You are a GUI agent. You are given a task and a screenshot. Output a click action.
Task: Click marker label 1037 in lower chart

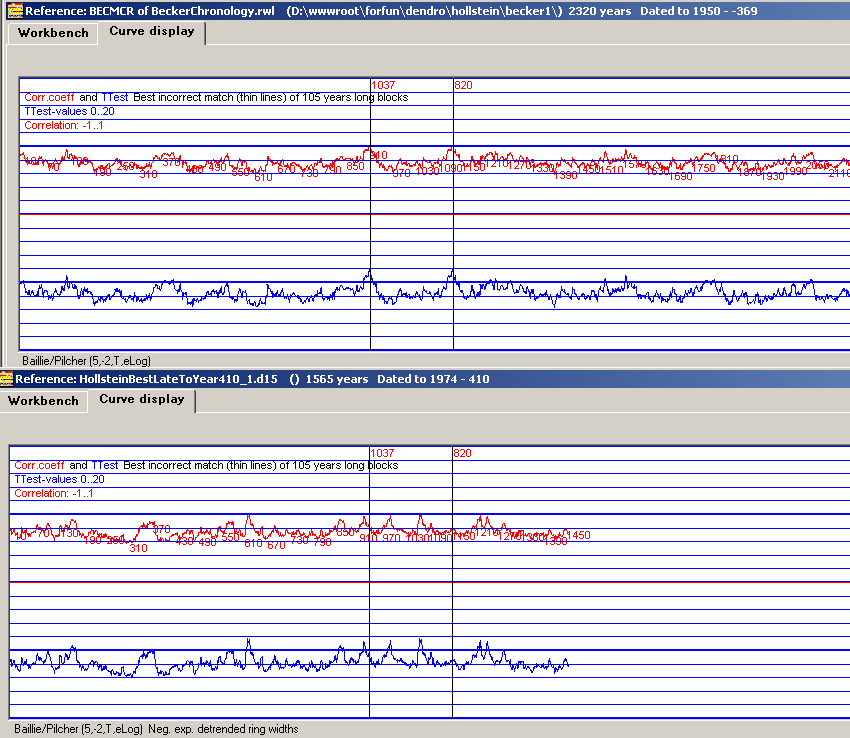[382, 453]
